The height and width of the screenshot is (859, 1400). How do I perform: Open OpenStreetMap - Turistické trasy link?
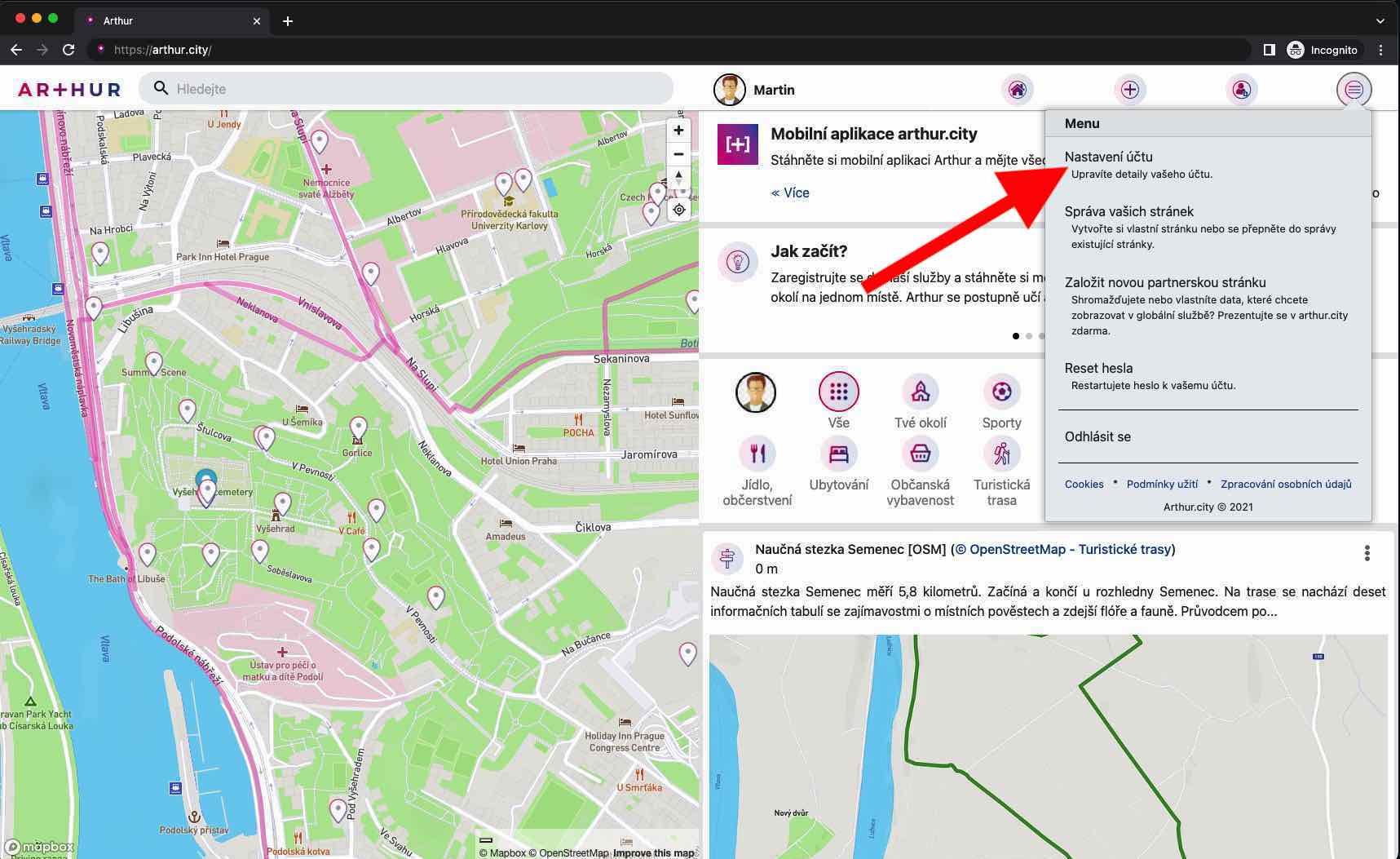tap(1064, 549)
